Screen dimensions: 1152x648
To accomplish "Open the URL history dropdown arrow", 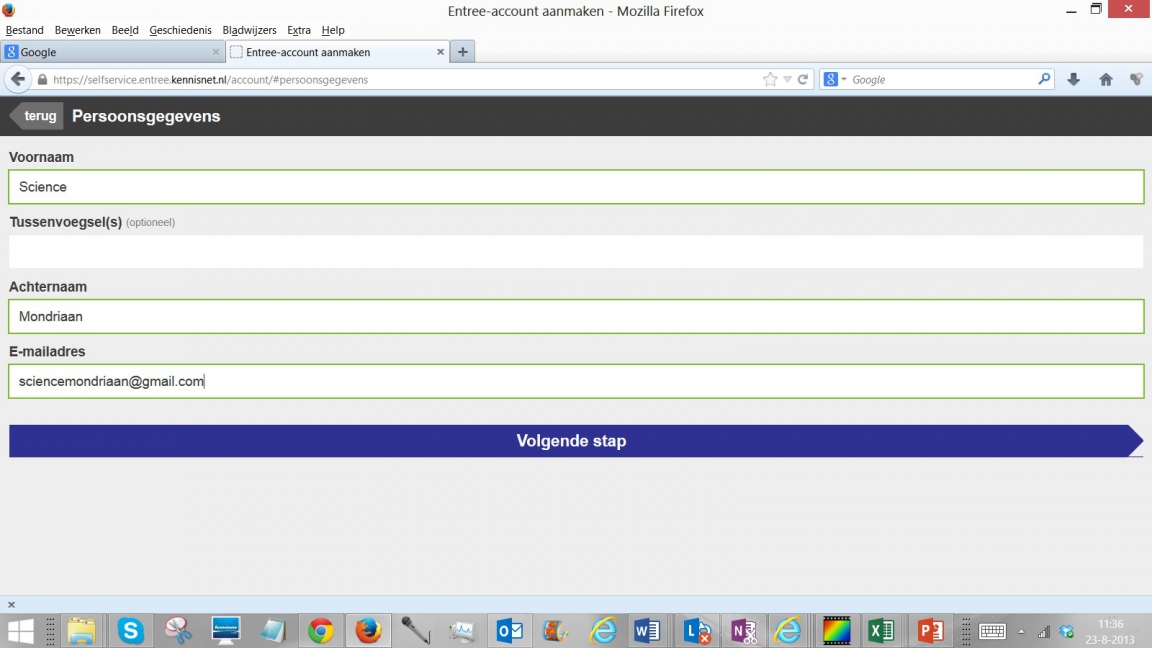I will pos(787,80).
